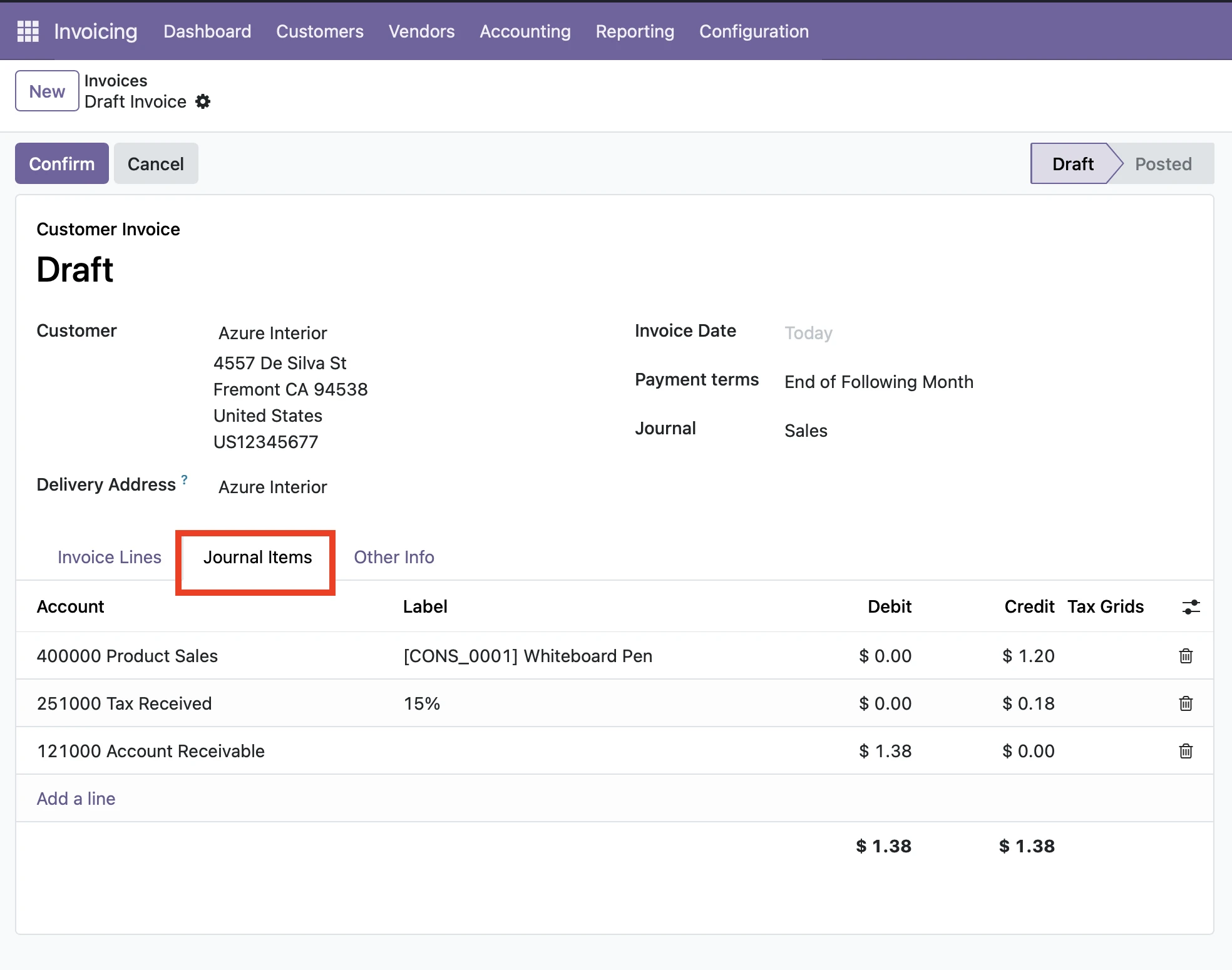
Task: Cancel the invoice
Action: tap(155, 163)
